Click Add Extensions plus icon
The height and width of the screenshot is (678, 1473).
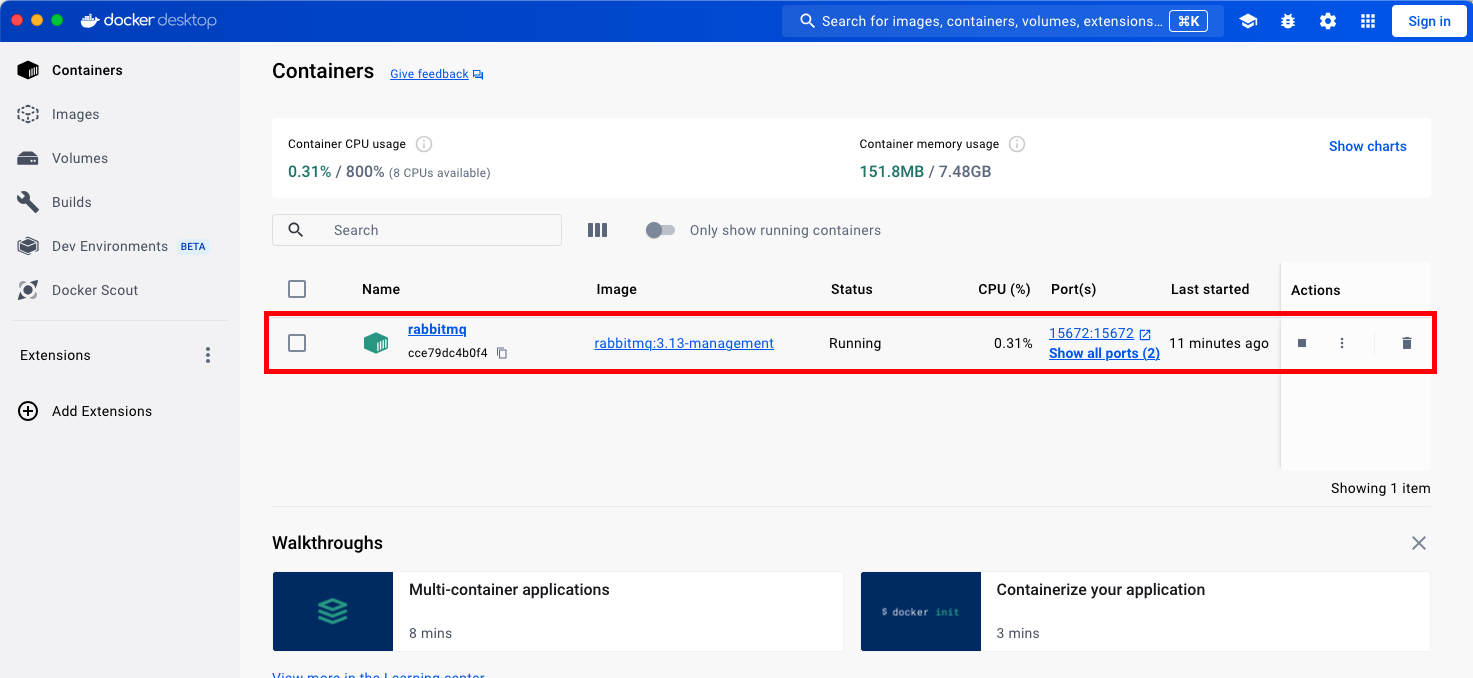pos(28,411)
